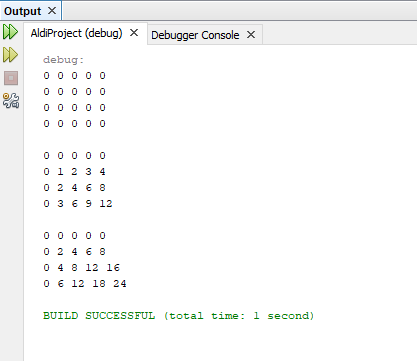Click the output row '0 4 8 12 16'

click(x=81, y=268)
